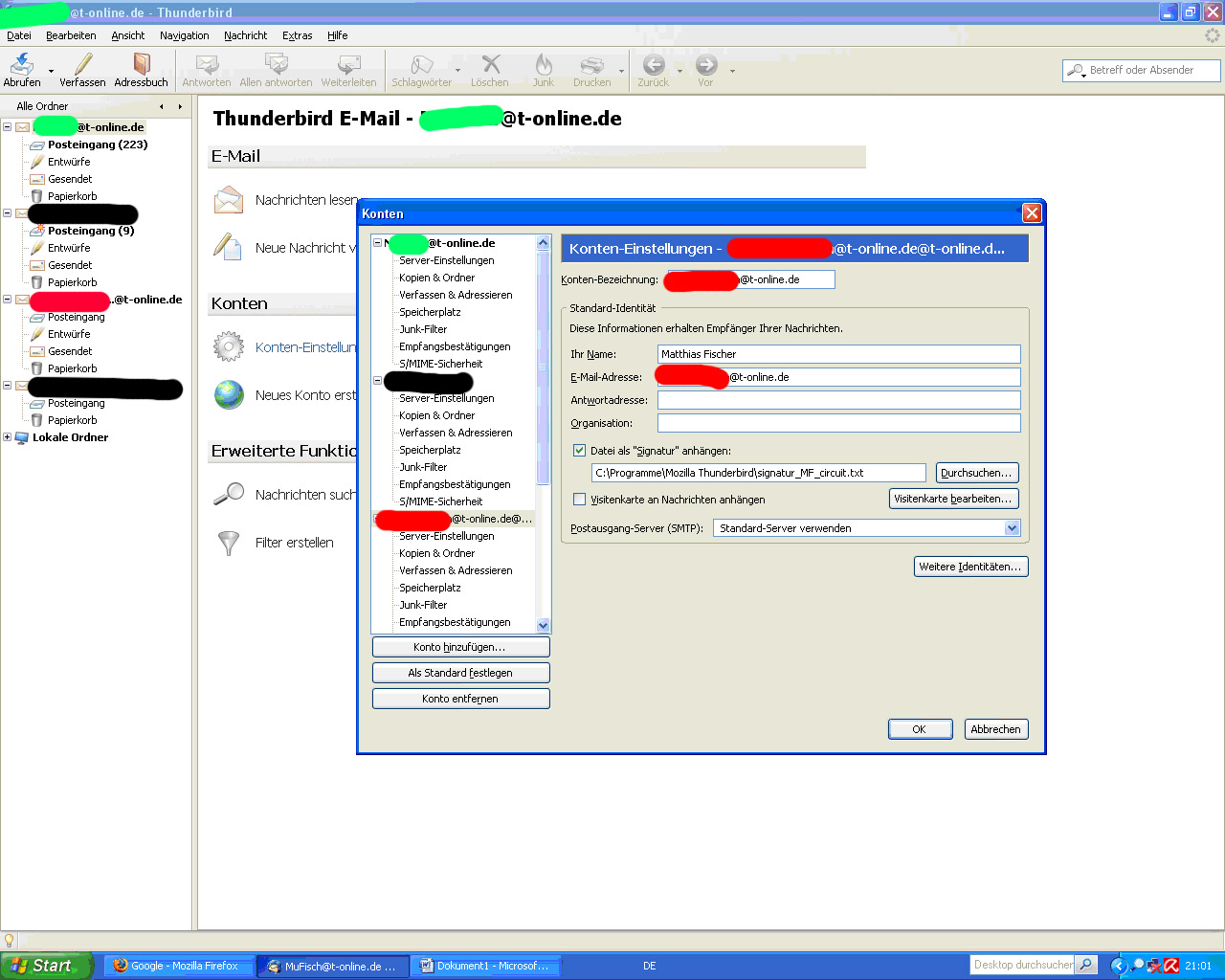Switch to Dokument1 - Microsoft taskbar item
Screen dimensions: 1225x980
tap(487, 966)
